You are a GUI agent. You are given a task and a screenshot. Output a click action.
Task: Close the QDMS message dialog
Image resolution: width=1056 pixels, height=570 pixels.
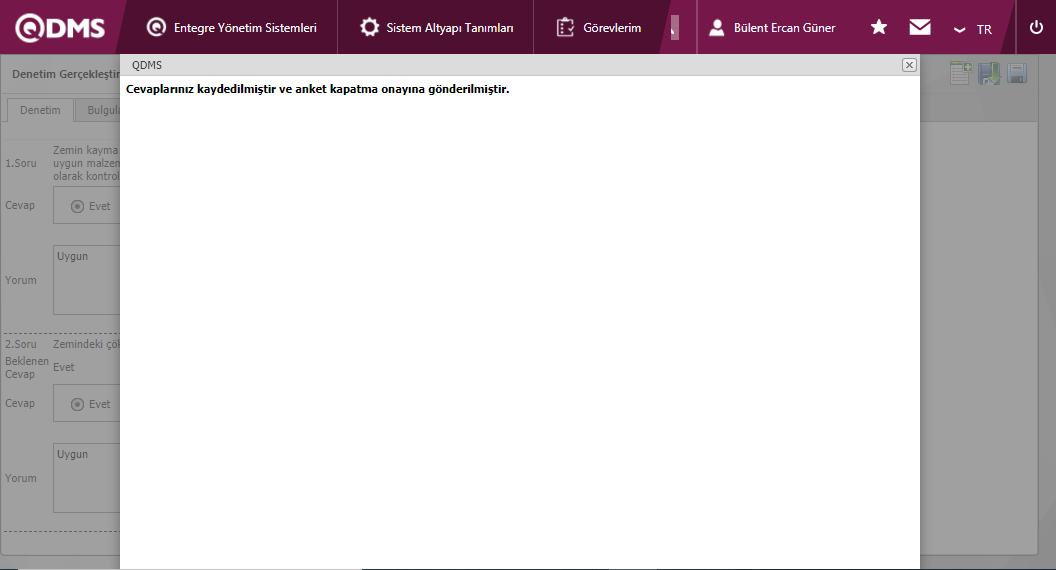click(909, 65)
